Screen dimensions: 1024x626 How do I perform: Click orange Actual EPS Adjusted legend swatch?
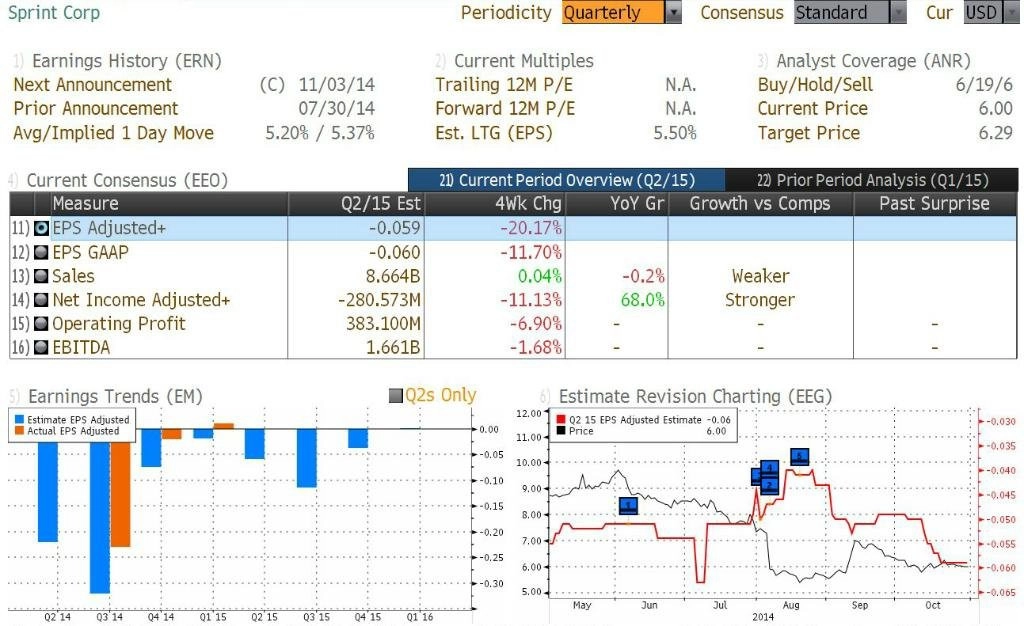pos(19,431)
